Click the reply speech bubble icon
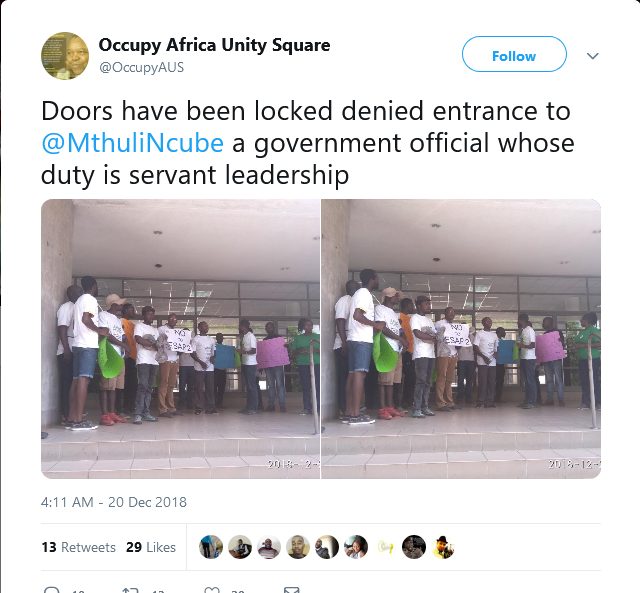 click(52, 590)
